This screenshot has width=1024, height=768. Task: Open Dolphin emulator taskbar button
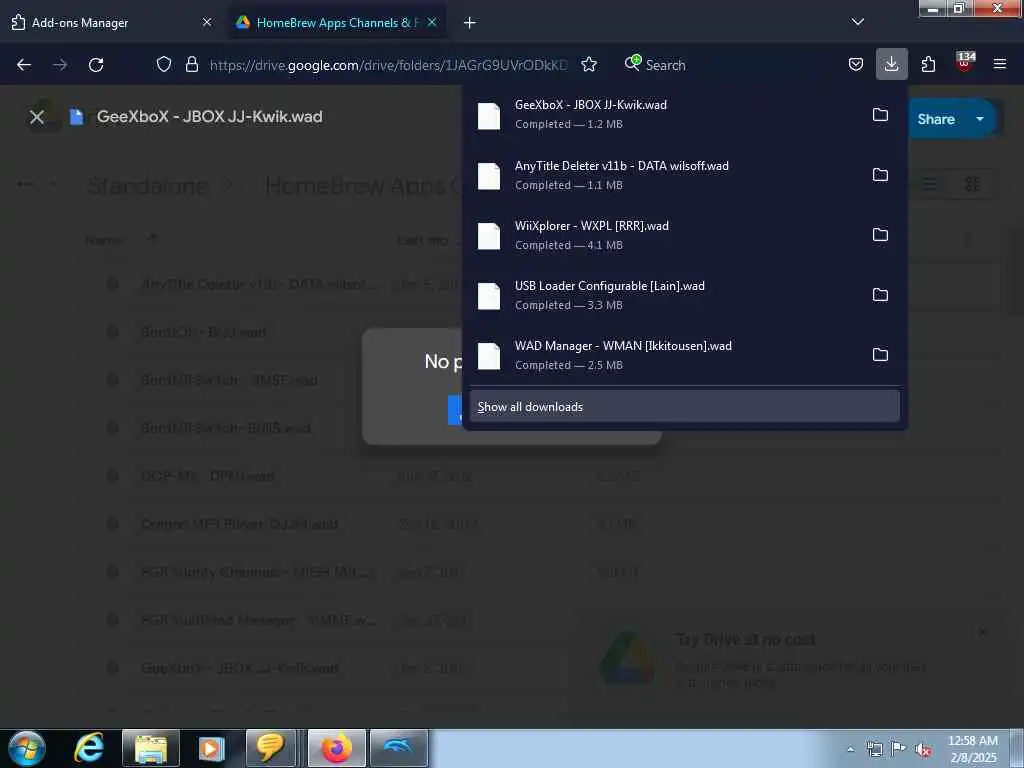pos(398,748)
